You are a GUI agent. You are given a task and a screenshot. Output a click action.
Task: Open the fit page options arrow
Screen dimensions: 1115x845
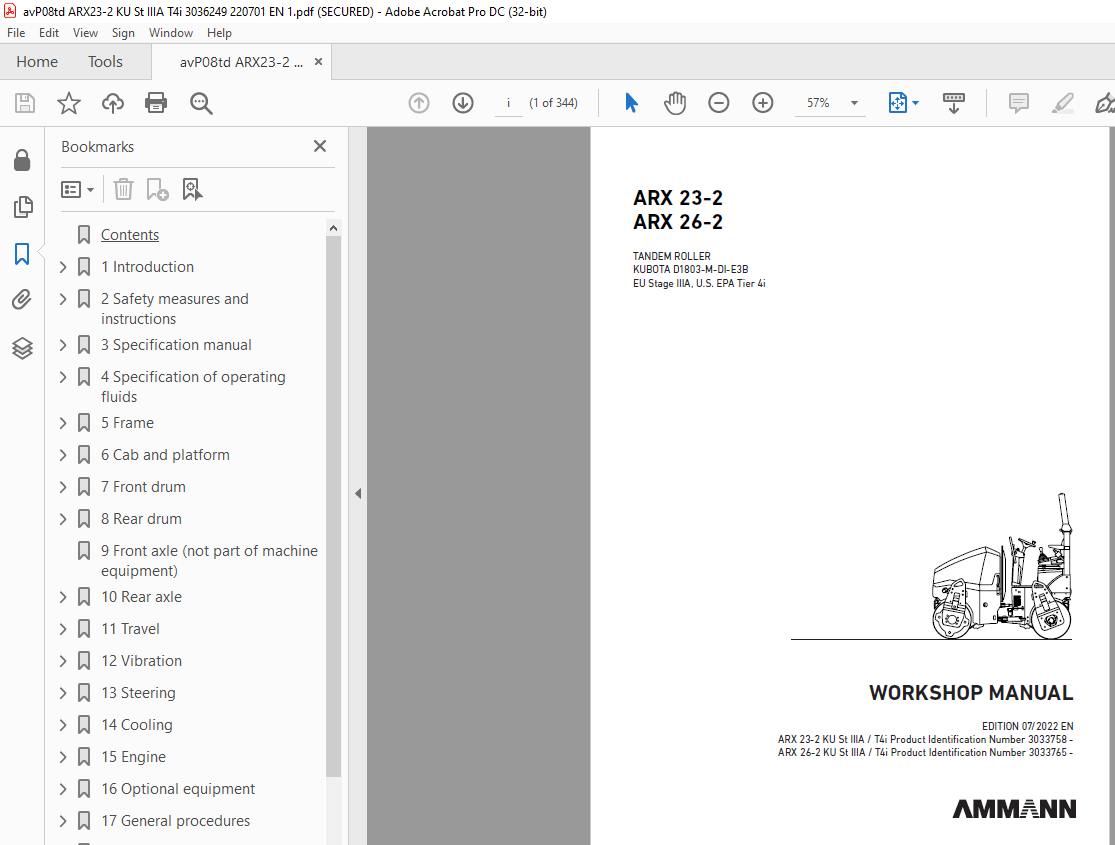pyautogui.click(x=916, y=103)
